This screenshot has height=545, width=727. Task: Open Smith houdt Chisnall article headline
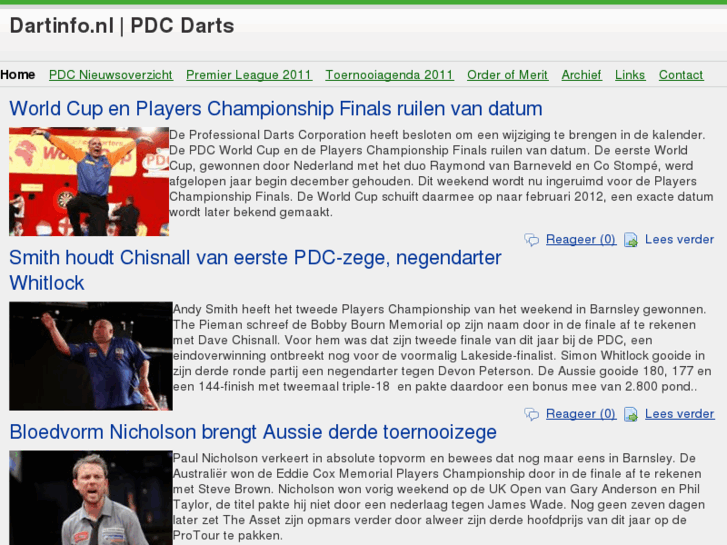tap(255, 270)
